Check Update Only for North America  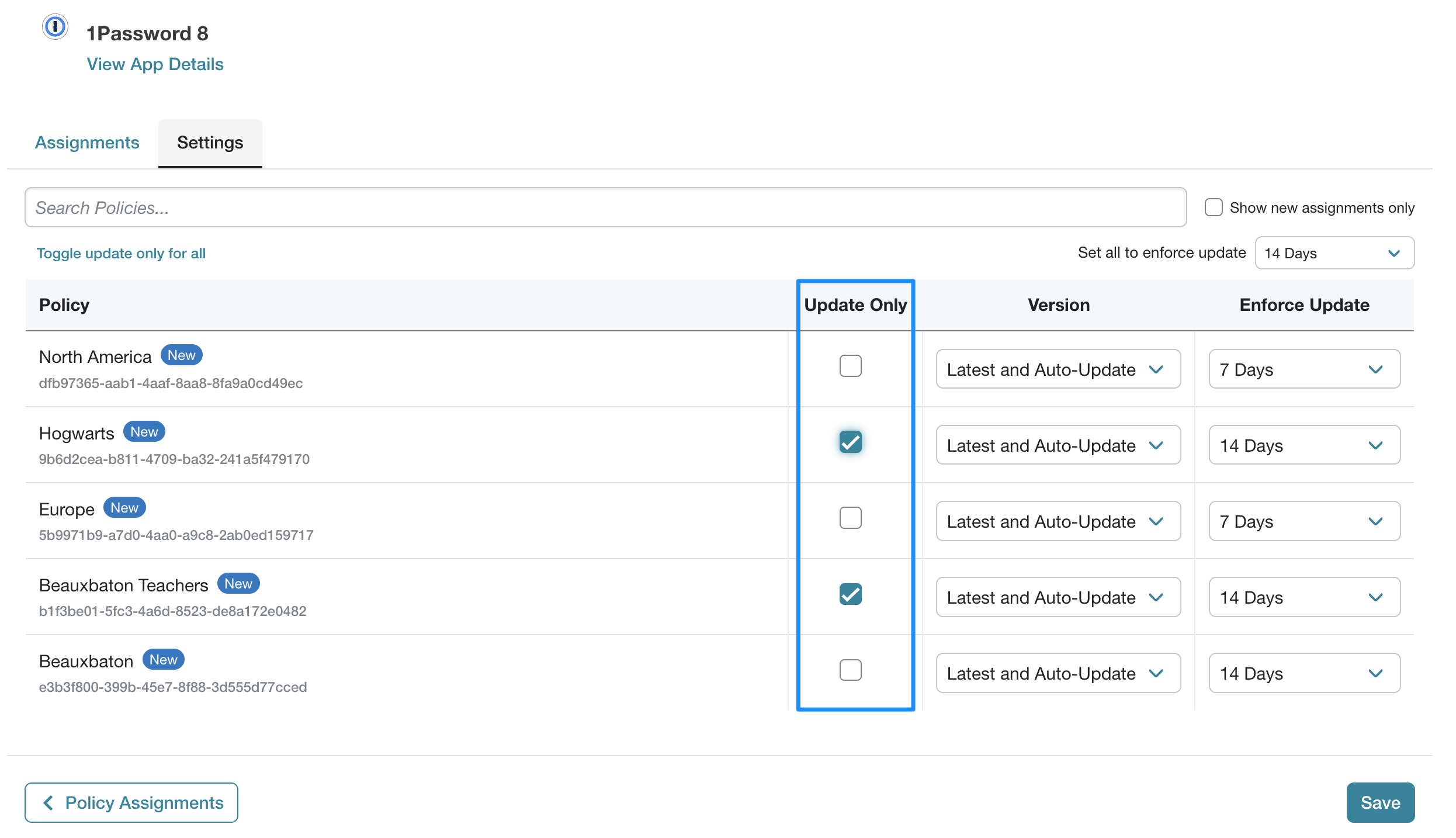point(850,366)
